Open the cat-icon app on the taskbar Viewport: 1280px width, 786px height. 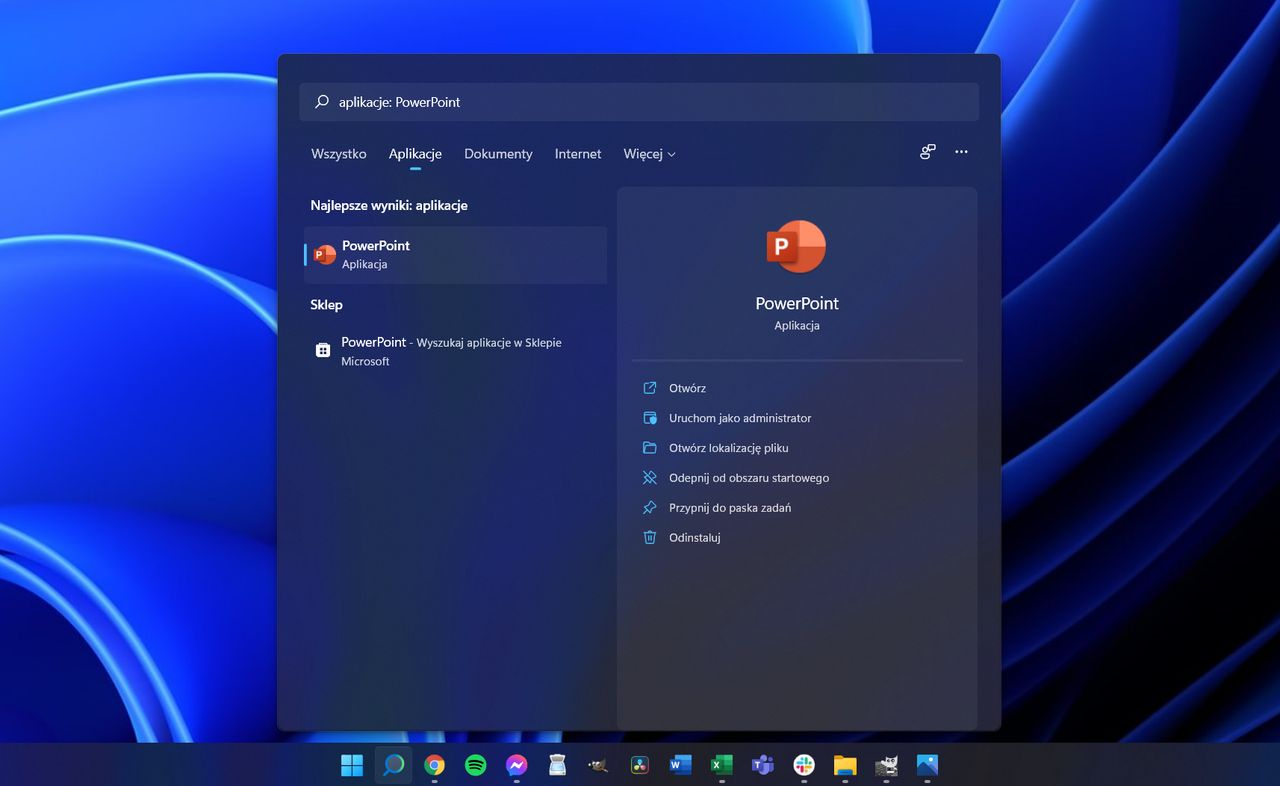[x=886, y=765]
